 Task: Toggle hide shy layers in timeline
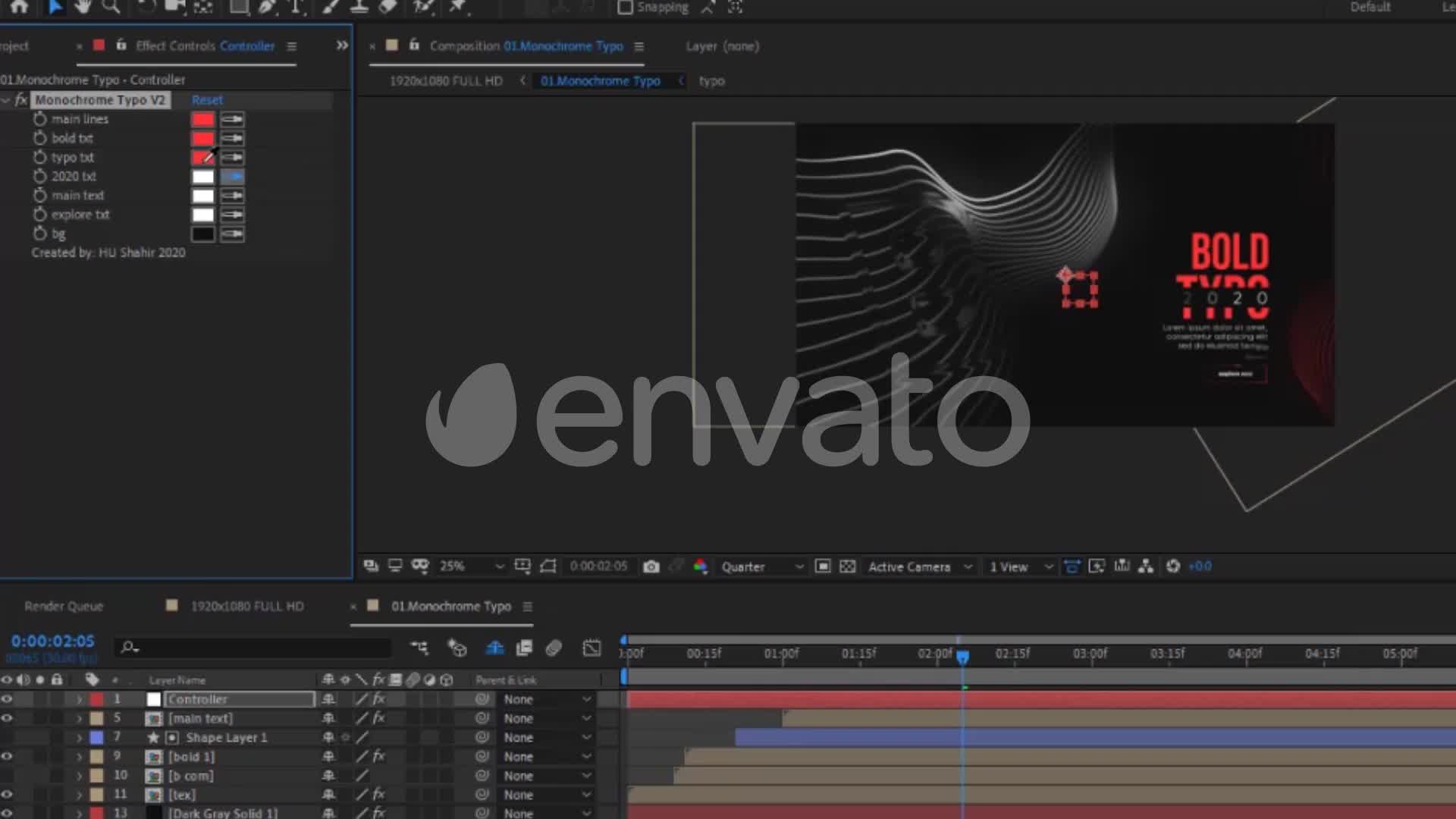click(494, 648)
